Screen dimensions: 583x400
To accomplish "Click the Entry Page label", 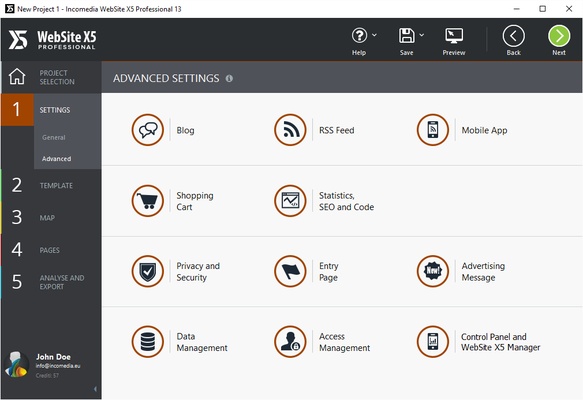I will pos(329,272).
